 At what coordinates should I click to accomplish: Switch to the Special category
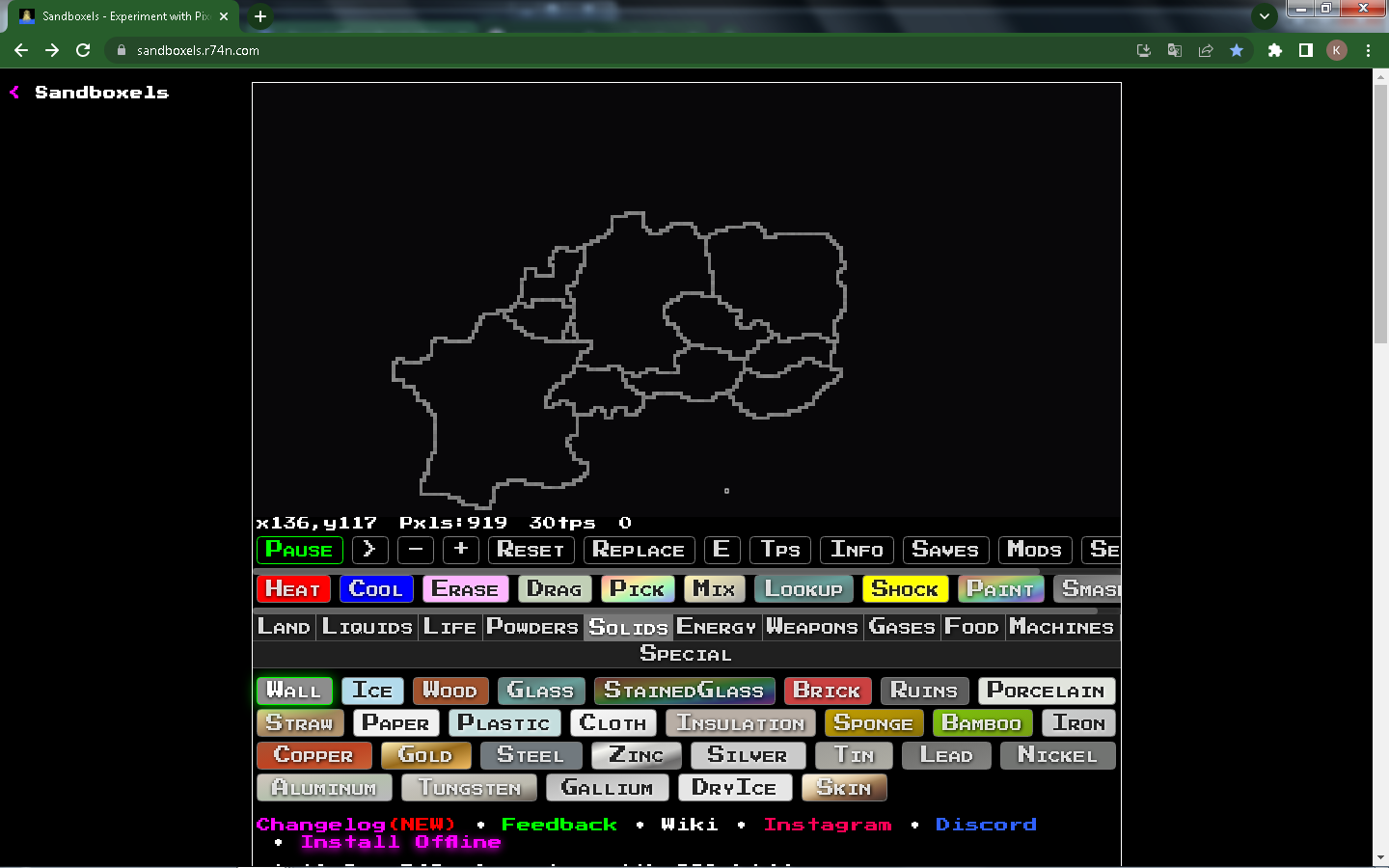point(686,654)
